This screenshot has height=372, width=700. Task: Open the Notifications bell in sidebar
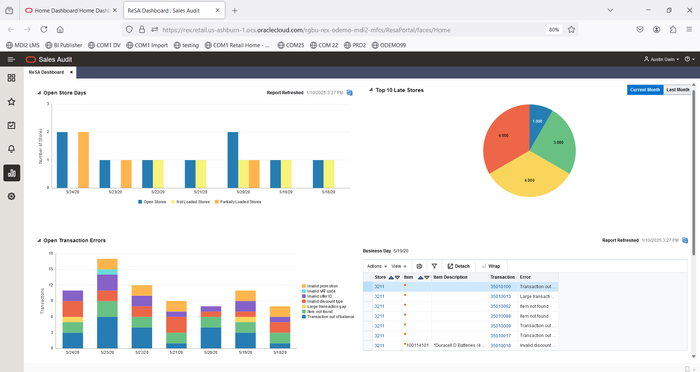click(12, 149)
